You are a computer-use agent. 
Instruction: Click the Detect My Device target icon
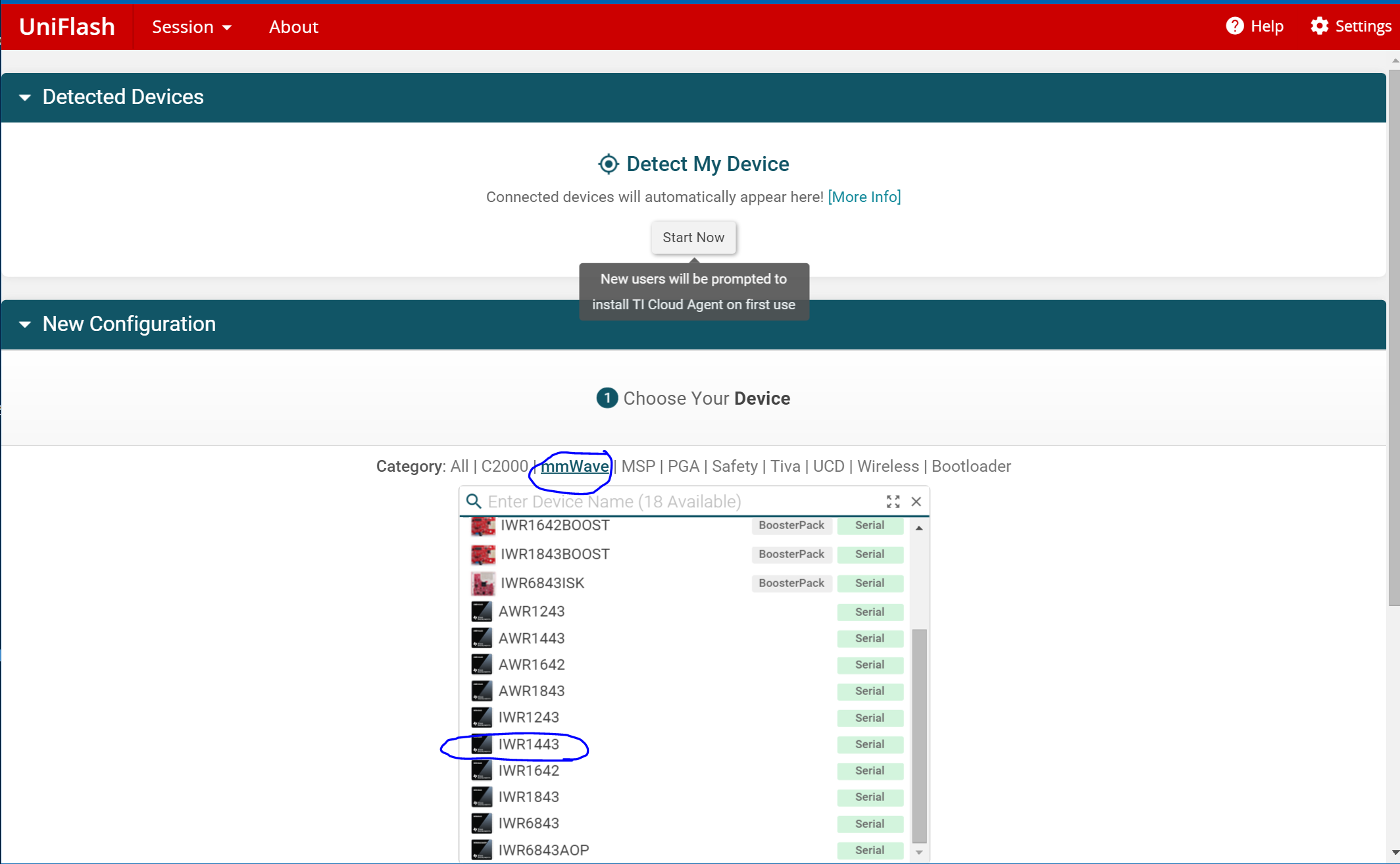(x=609, y=164)
